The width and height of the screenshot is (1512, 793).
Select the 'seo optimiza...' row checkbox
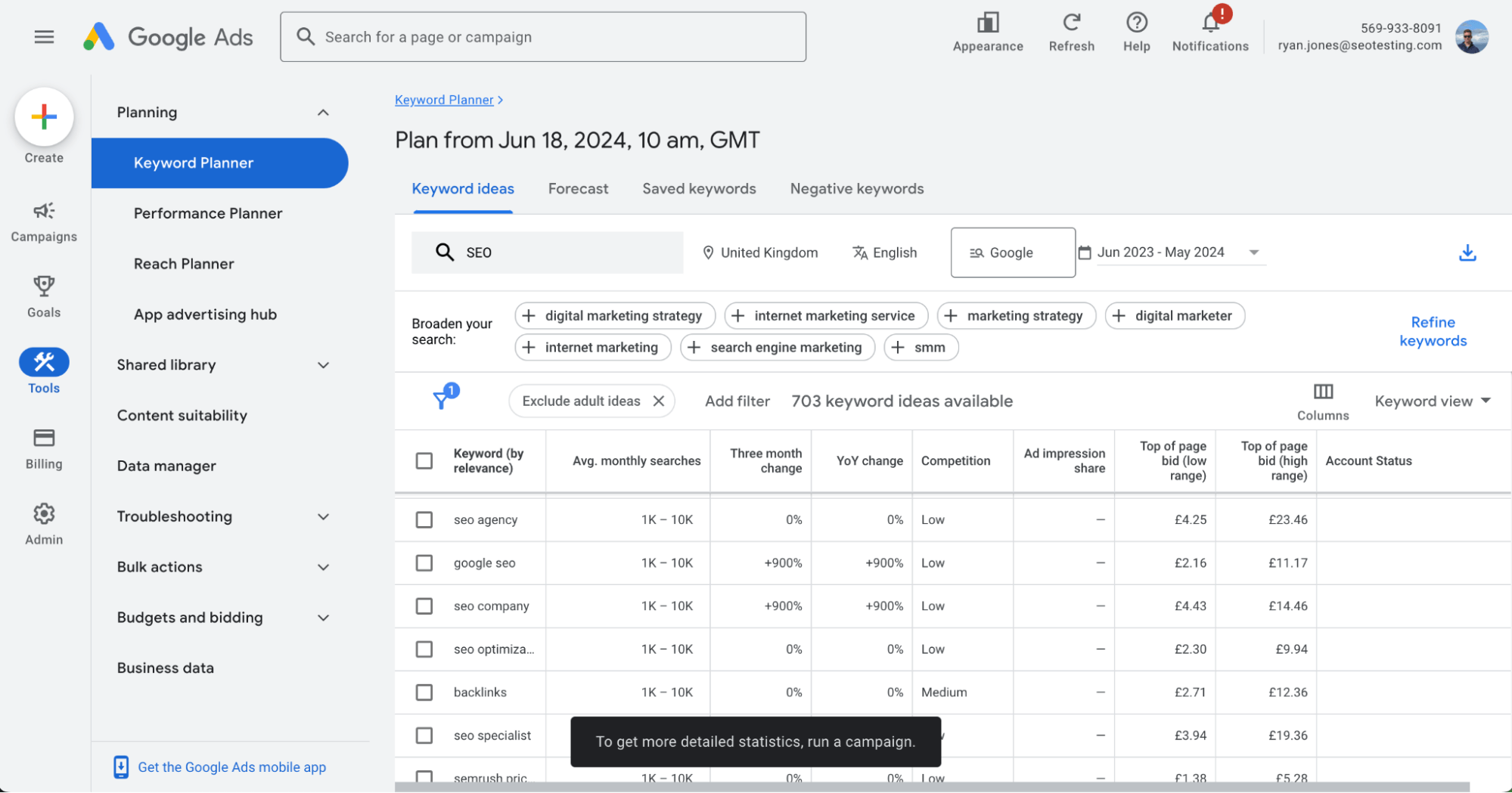424,649
